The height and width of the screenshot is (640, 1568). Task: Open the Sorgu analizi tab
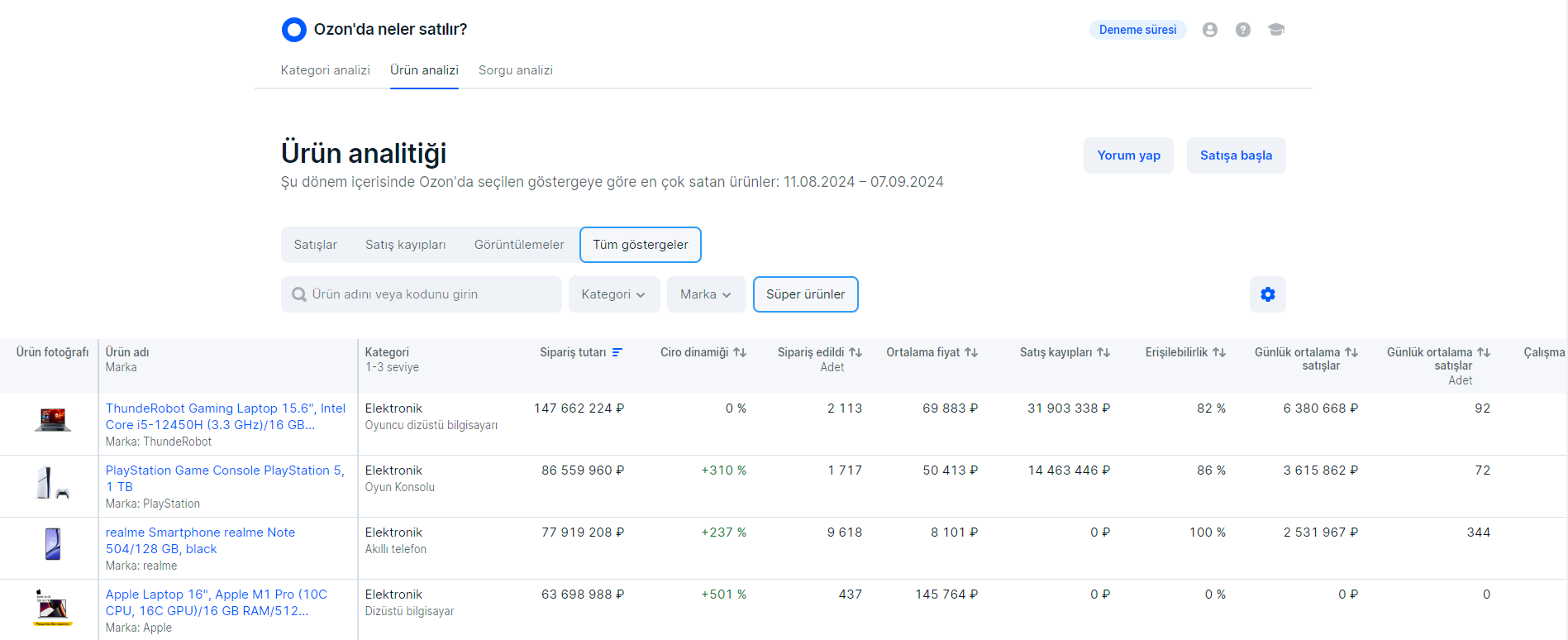[515, 70]
